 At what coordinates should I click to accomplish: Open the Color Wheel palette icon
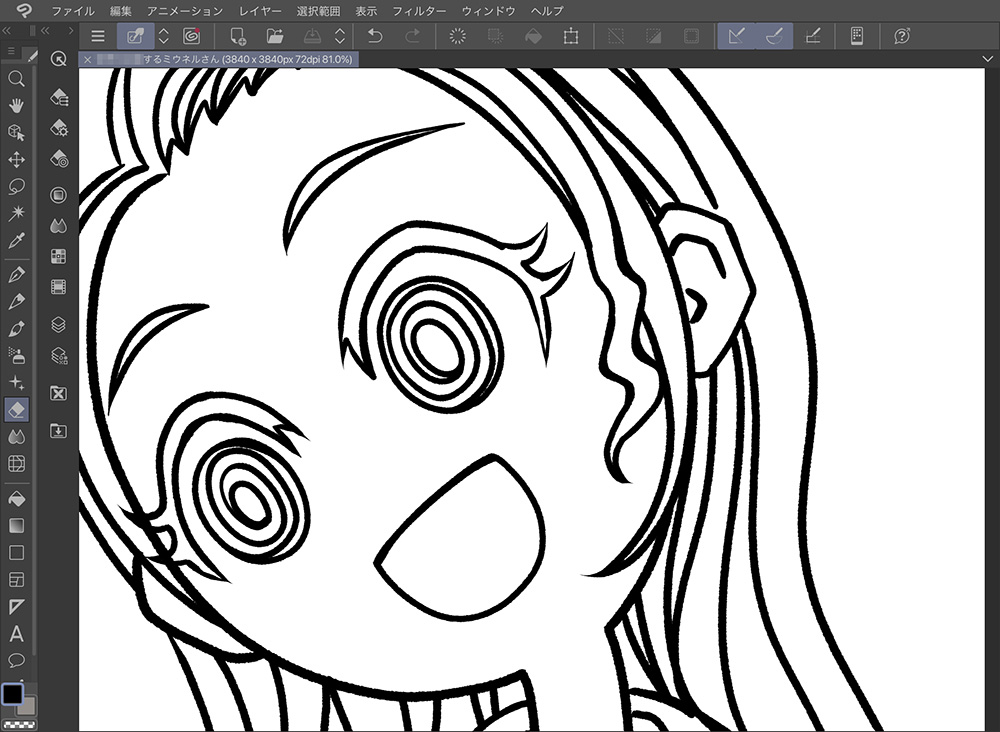(x=59, y=195)
